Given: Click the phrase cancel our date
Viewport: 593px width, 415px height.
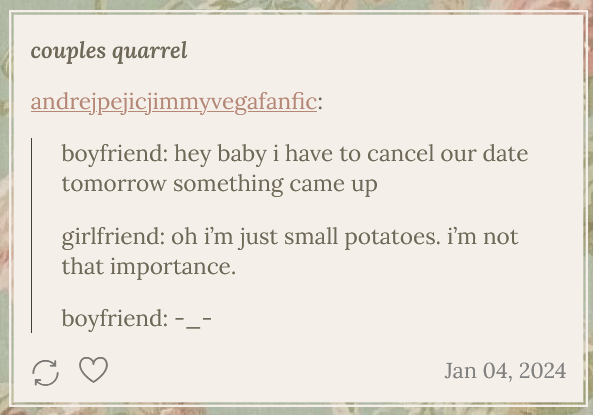Looking at the screenshot, I should pos(447,154).
